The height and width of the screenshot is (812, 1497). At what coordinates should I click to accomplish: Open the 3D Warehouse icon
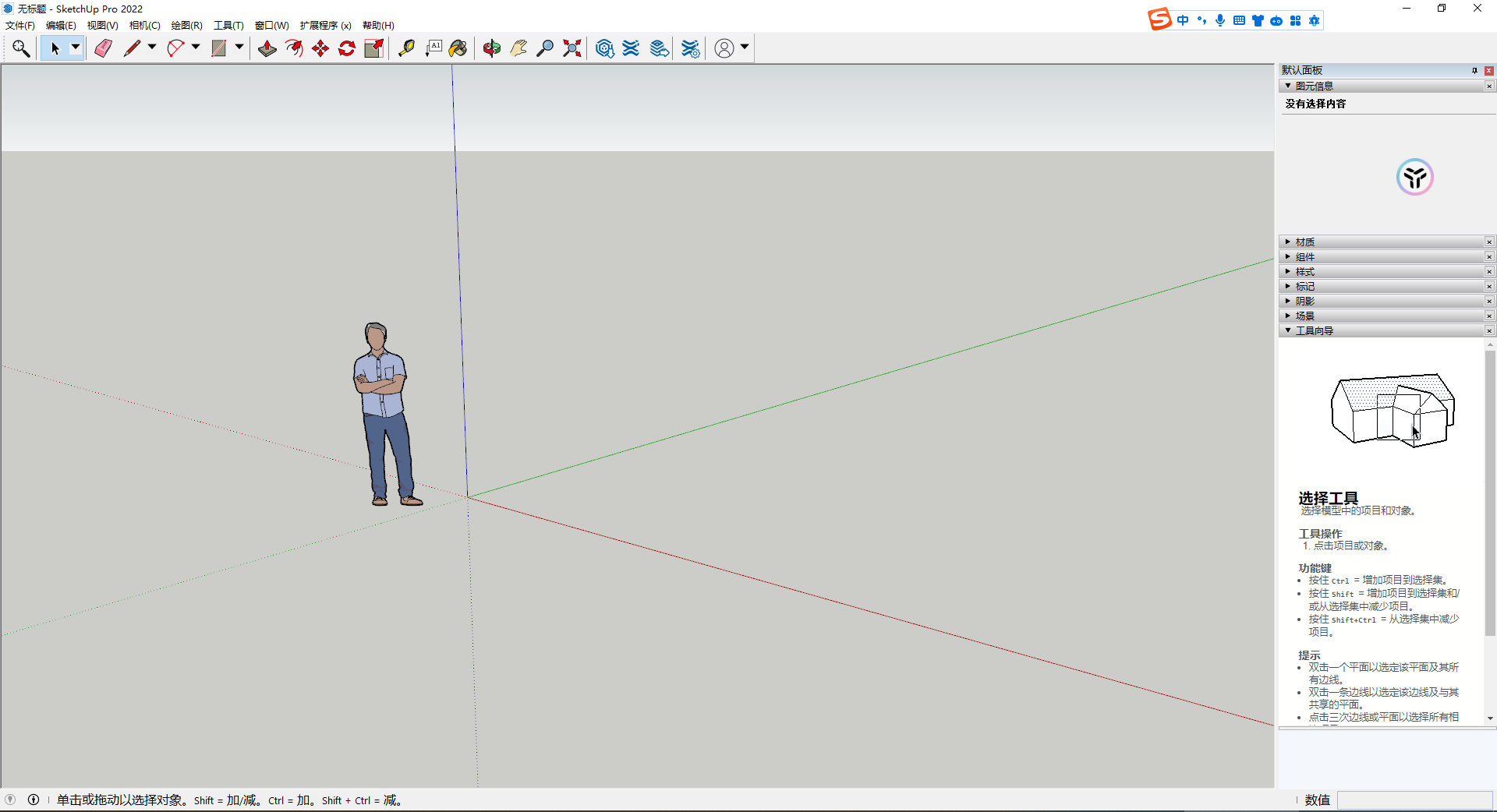[604, 48]
